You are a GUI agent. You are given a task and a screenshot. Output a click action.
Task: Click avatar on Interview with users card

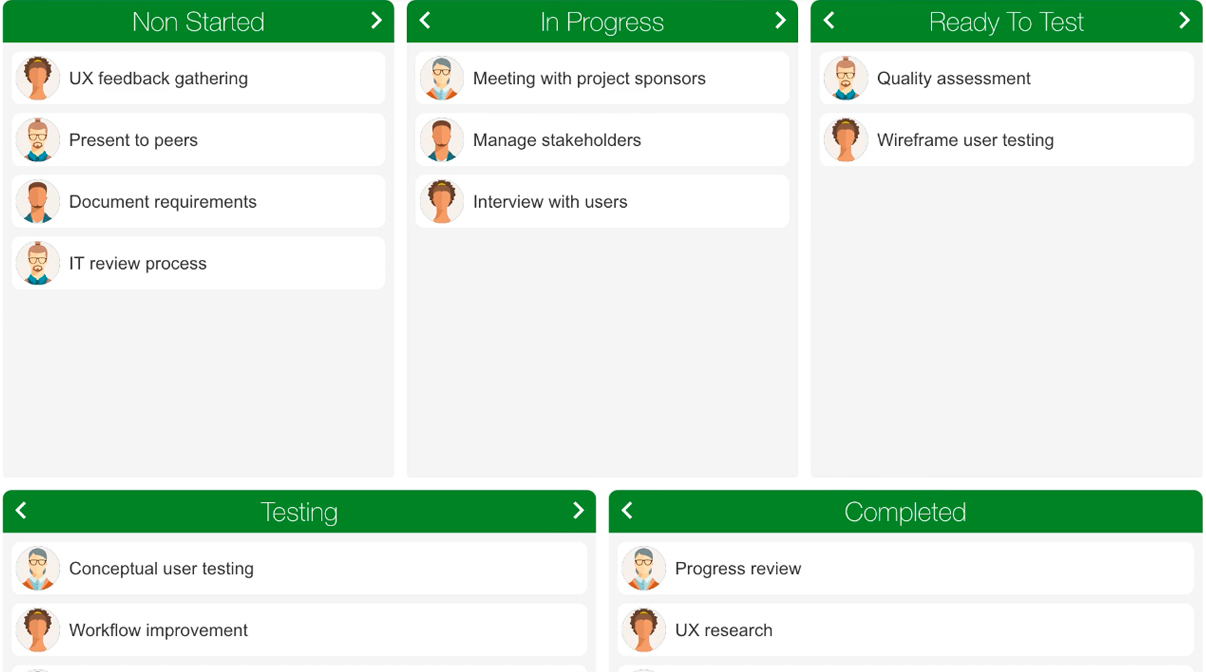(x=442, y=202)
